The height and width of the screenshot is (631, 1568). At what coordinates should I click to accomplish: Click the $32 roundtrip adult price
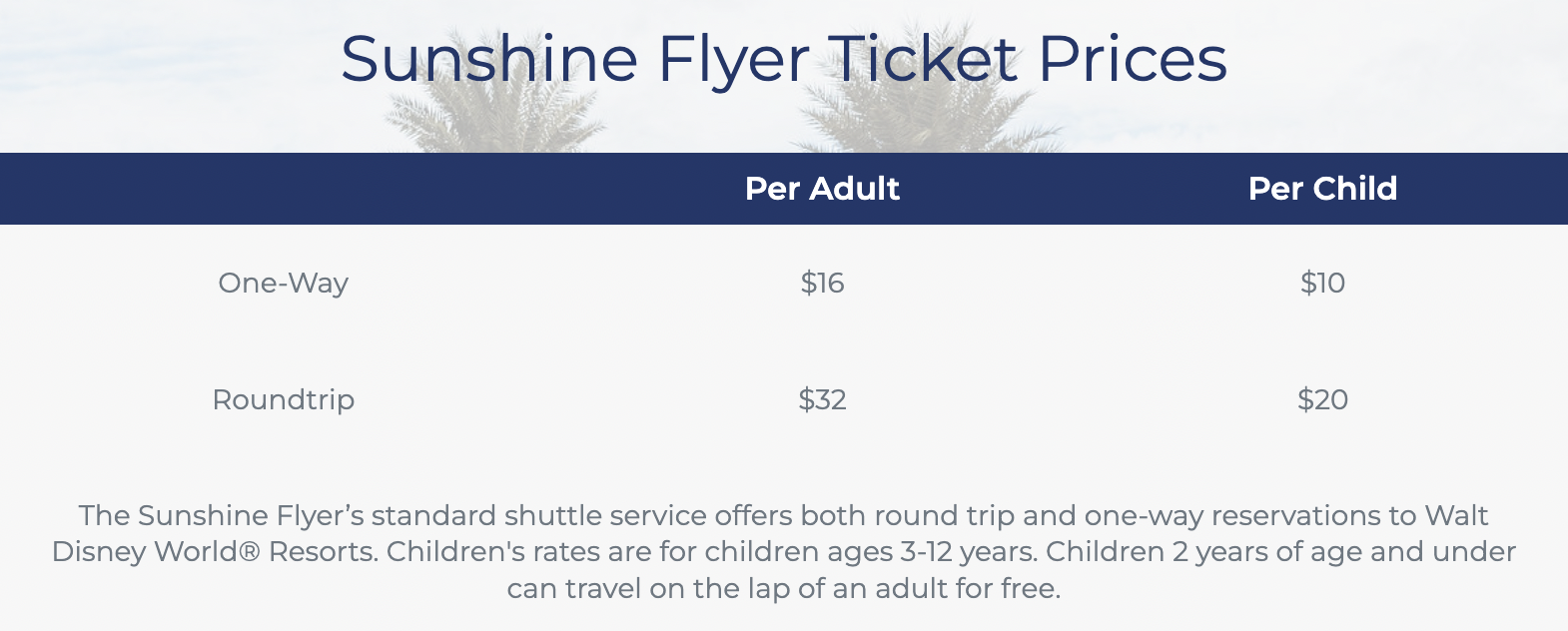[822, 400]
